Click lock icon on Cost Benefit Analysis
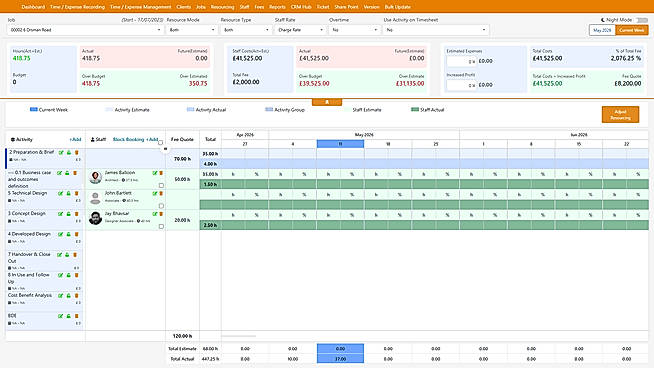Viewport: 654px width, 368px height. (69, 296)
